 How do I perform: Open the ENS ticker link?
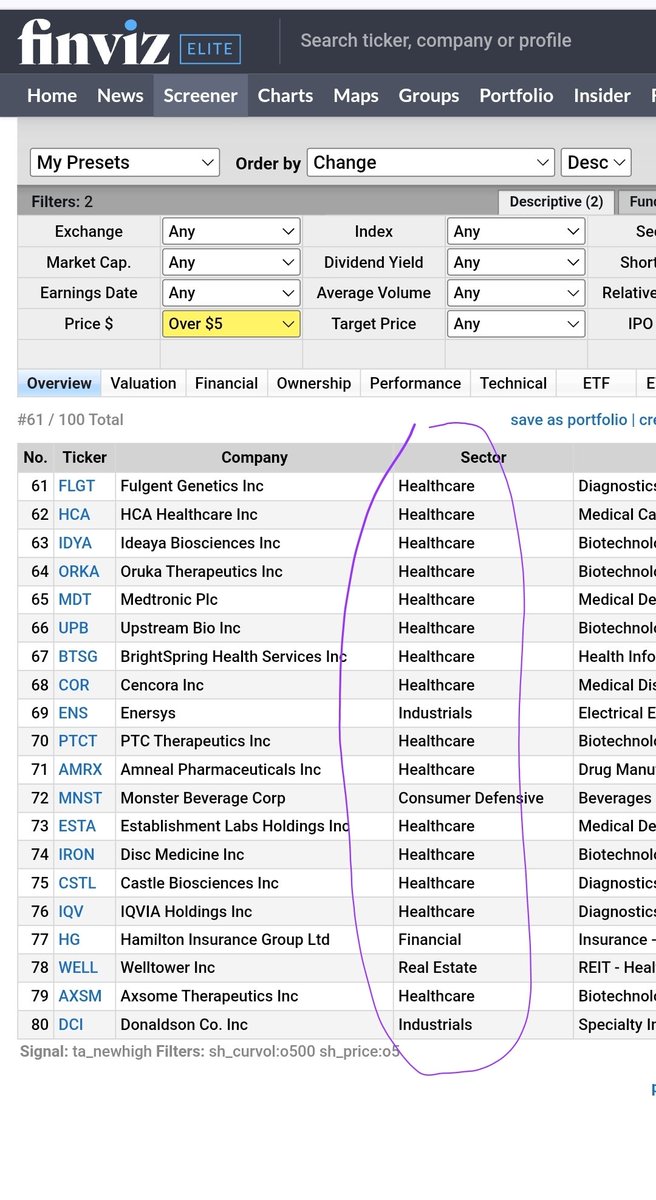73,713
